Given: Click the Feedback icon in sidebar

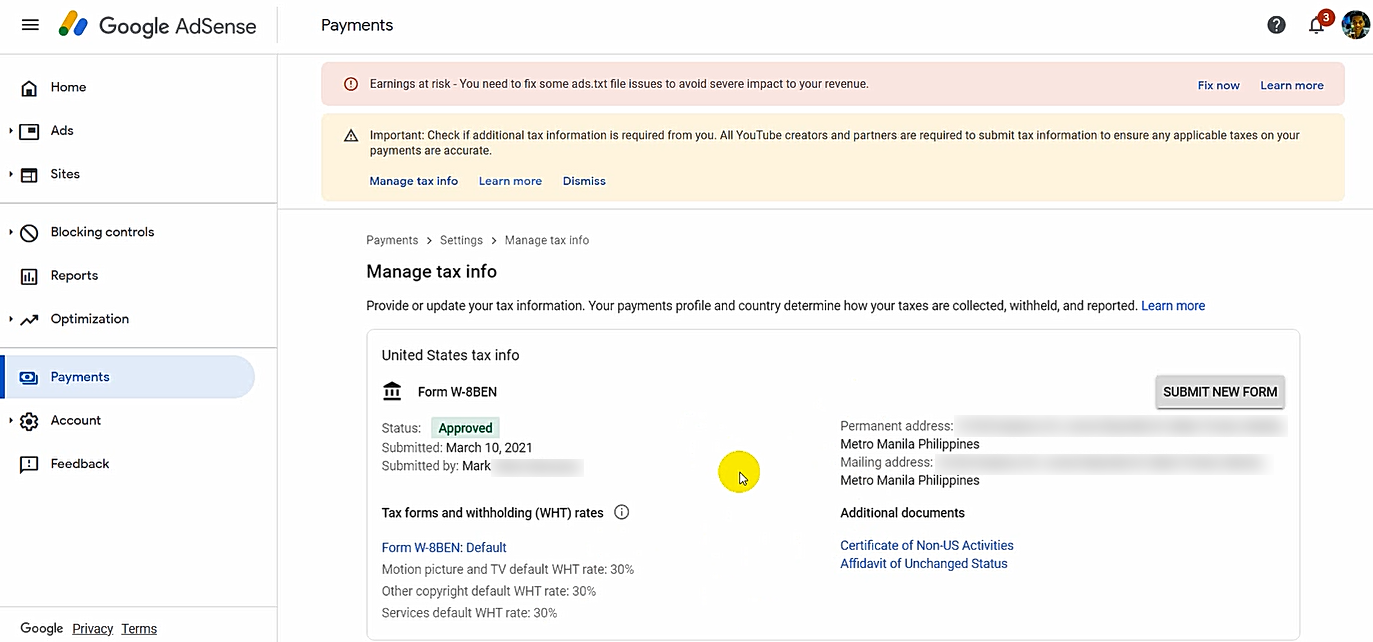Looking at the screenshot, I should click(x=29, y=464).
